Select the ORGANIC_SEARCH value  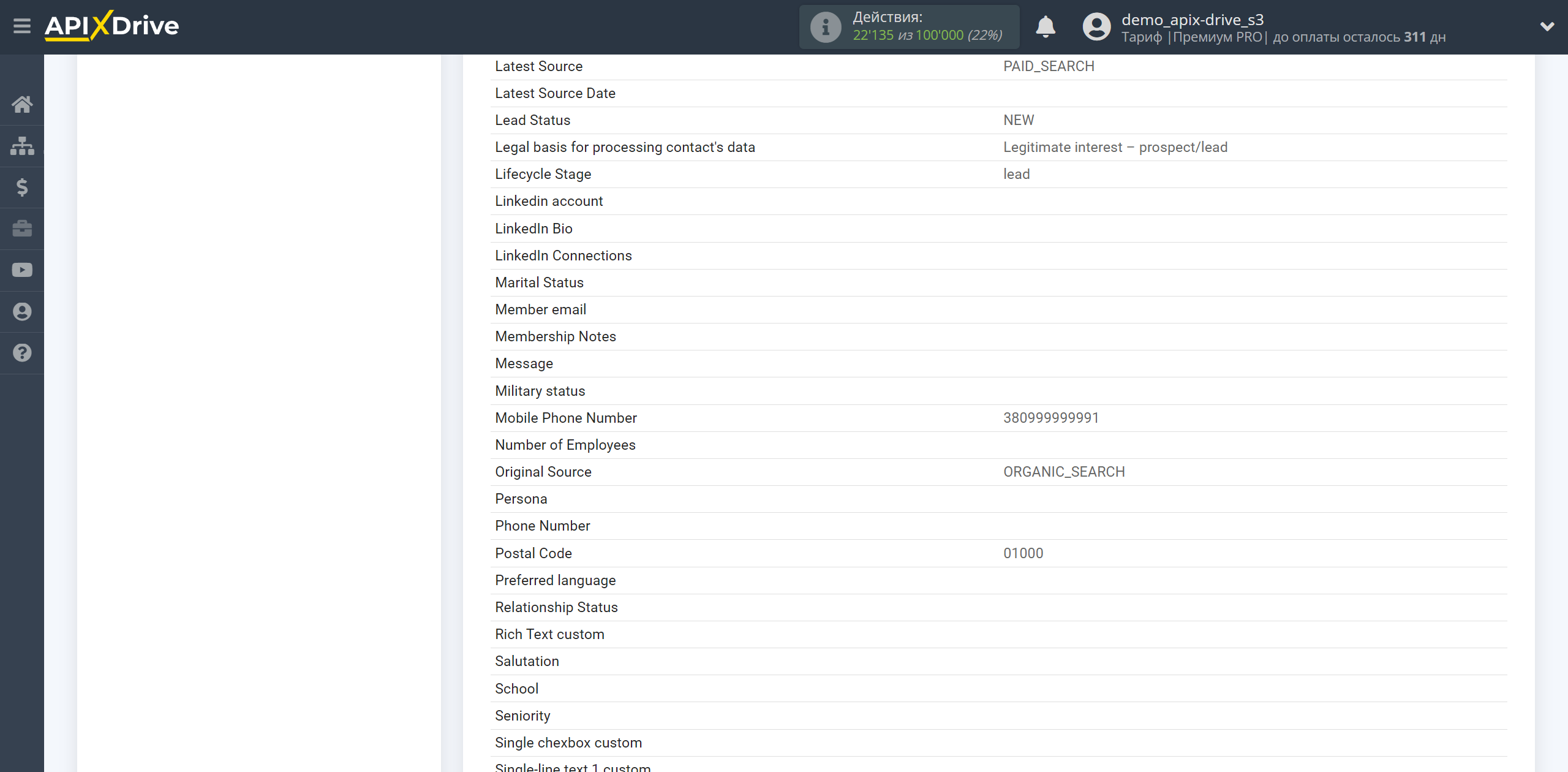(1064, 472)
